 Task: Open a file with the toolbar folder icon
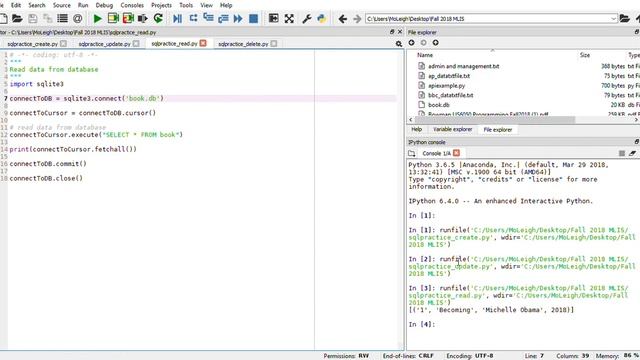(17, 18)
